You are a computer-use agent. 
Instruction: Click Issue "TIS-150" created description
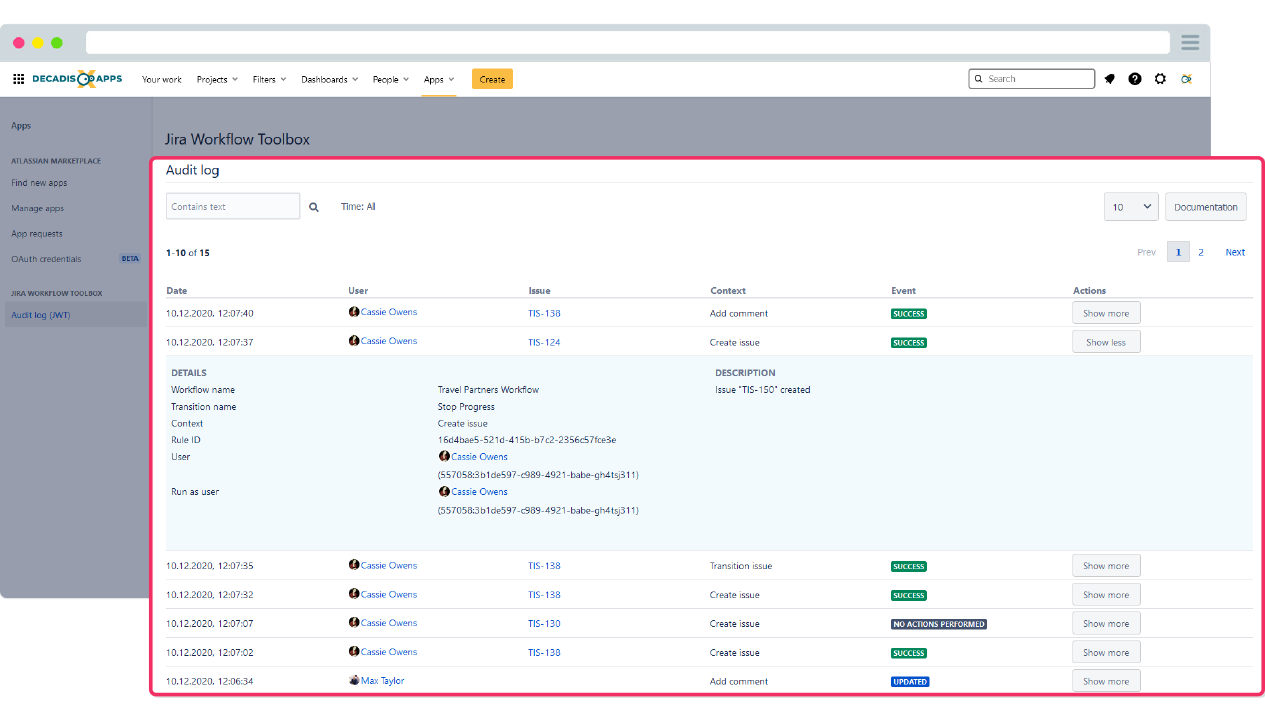point(763,390)
